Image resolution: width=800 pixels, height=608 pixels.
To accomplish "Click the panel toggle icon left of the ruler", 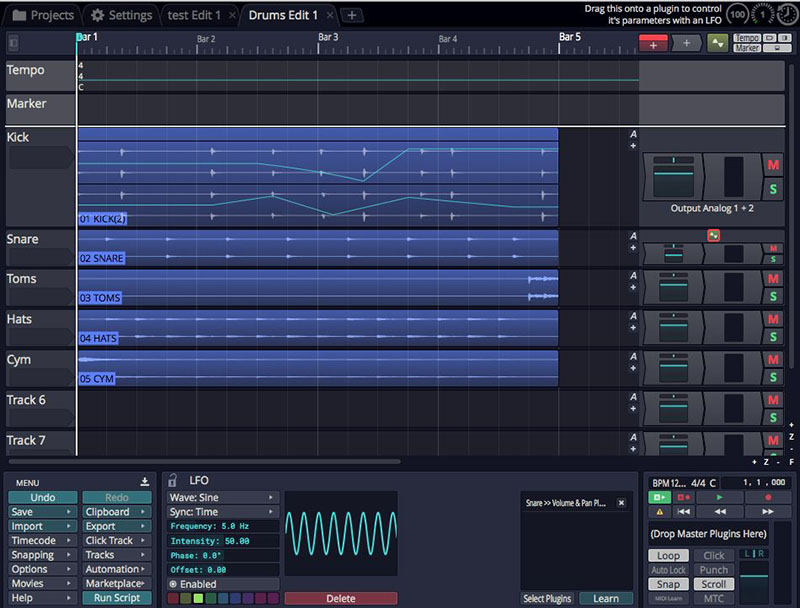I will [x=13, y=43].
